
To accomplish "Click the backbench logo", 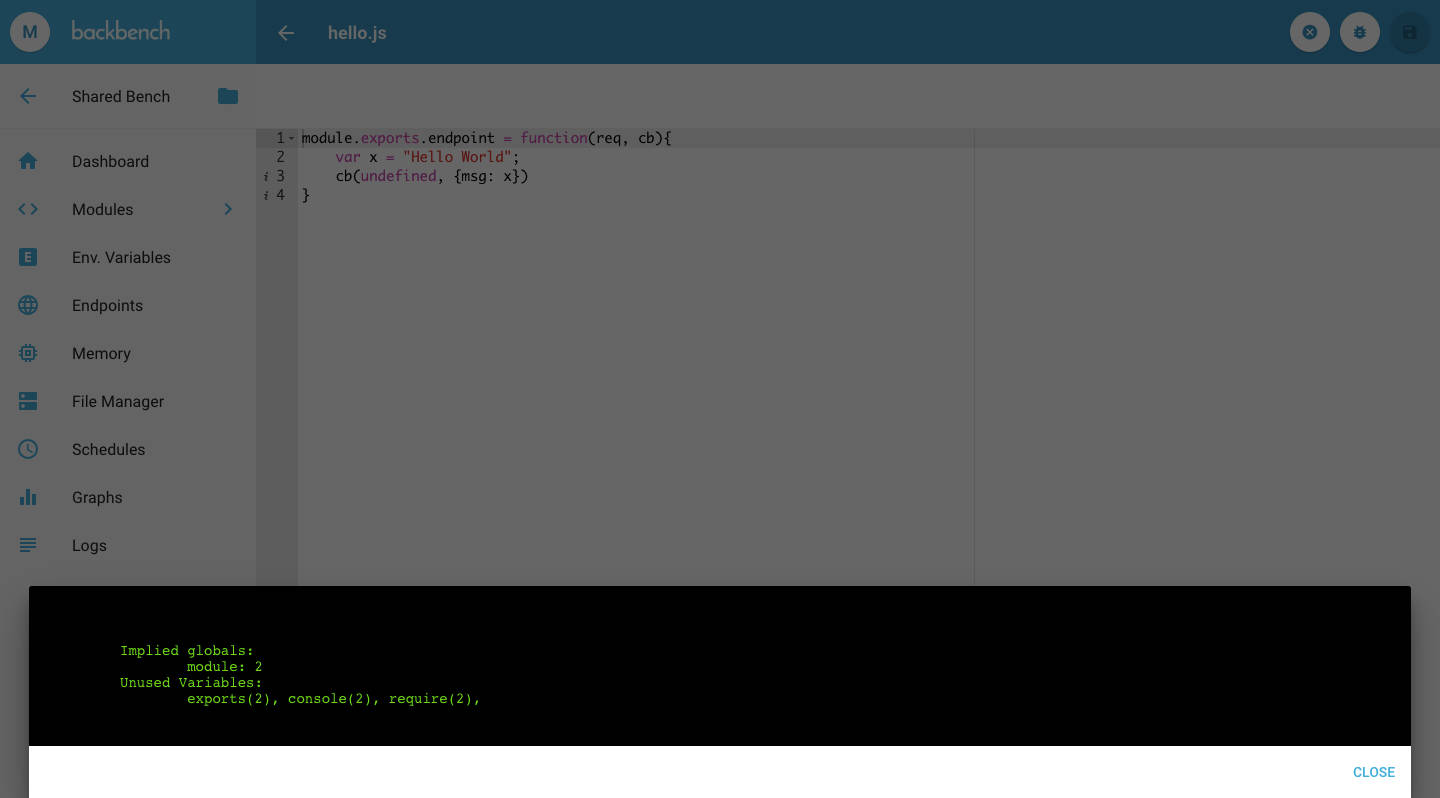I will click(x=121, y=32).
